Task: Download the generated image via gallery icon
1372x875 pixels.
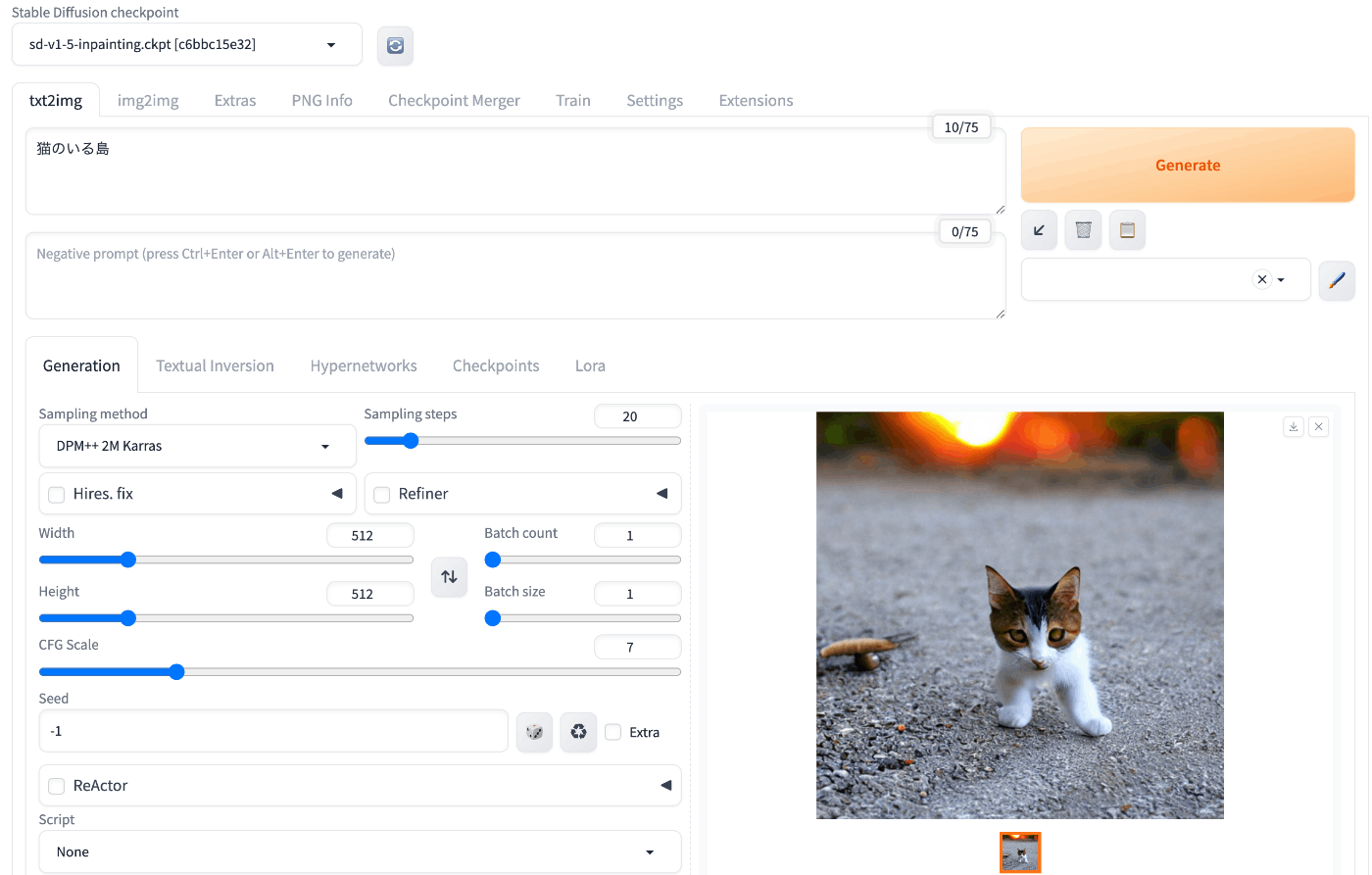Action: click(1294, 426)
